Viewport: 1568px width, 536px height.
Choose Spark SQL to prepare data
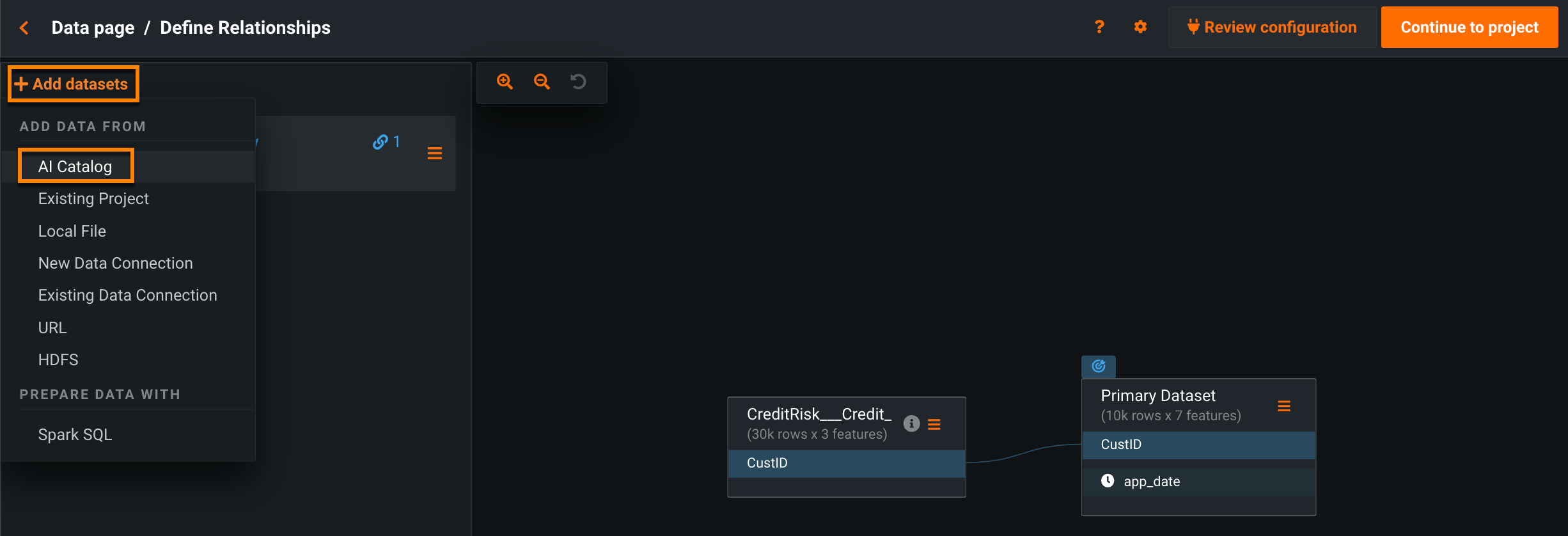(x=75, y=434)
